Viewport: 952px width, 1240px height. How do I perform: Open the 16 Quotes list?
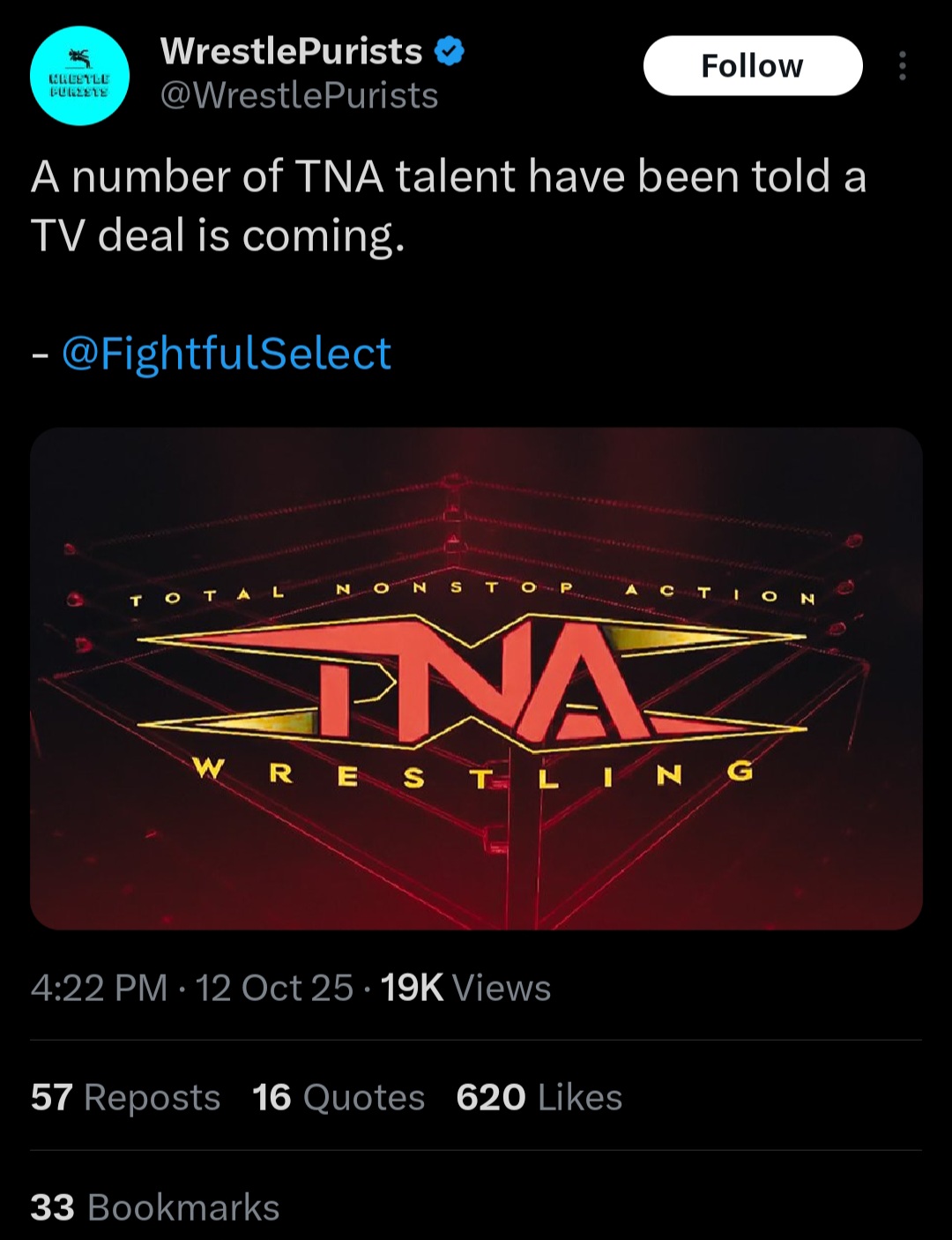click(338, 1098)
